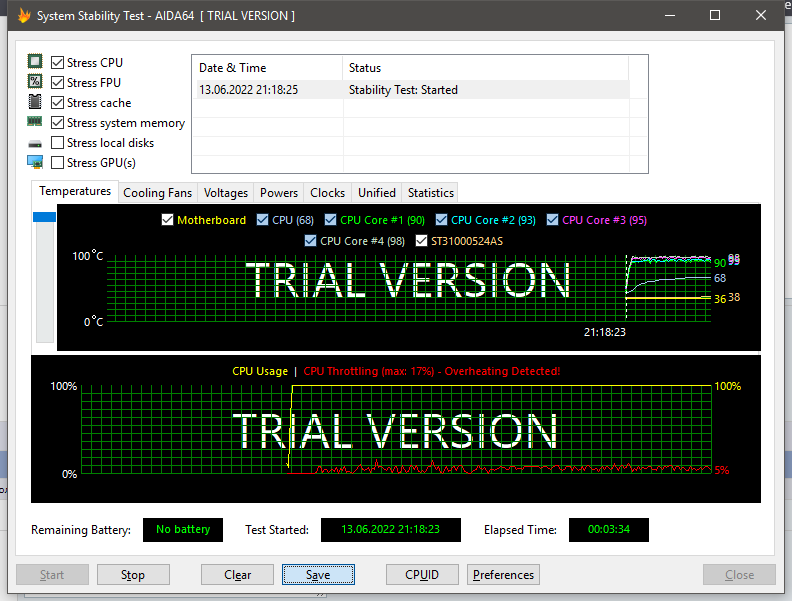792x601 pixels.
Task: Select the Temperatures tab
Action: pos(75,191)
